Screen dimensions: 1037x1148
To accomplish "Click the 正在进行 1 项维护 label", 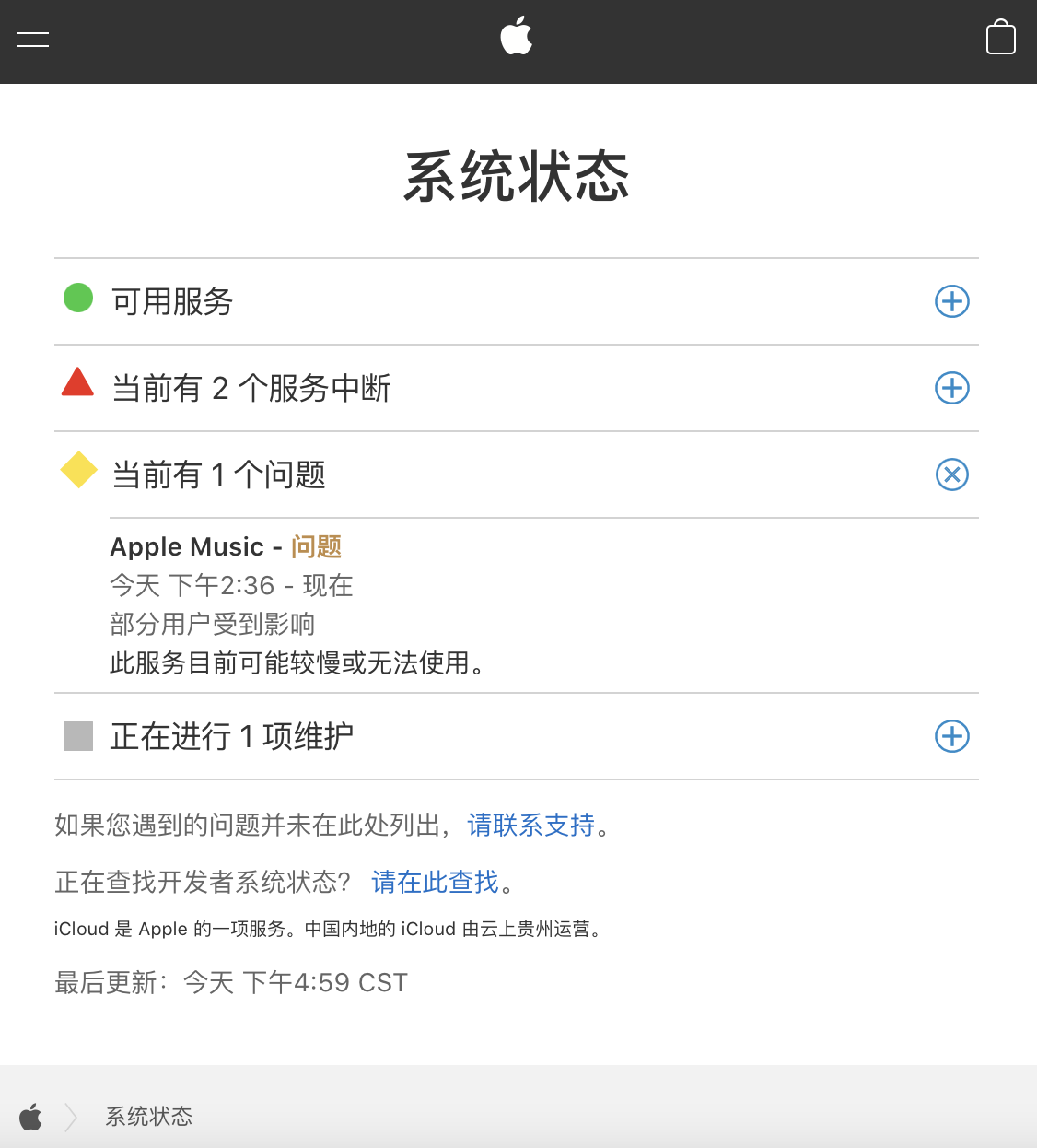I will click(231, 736).
